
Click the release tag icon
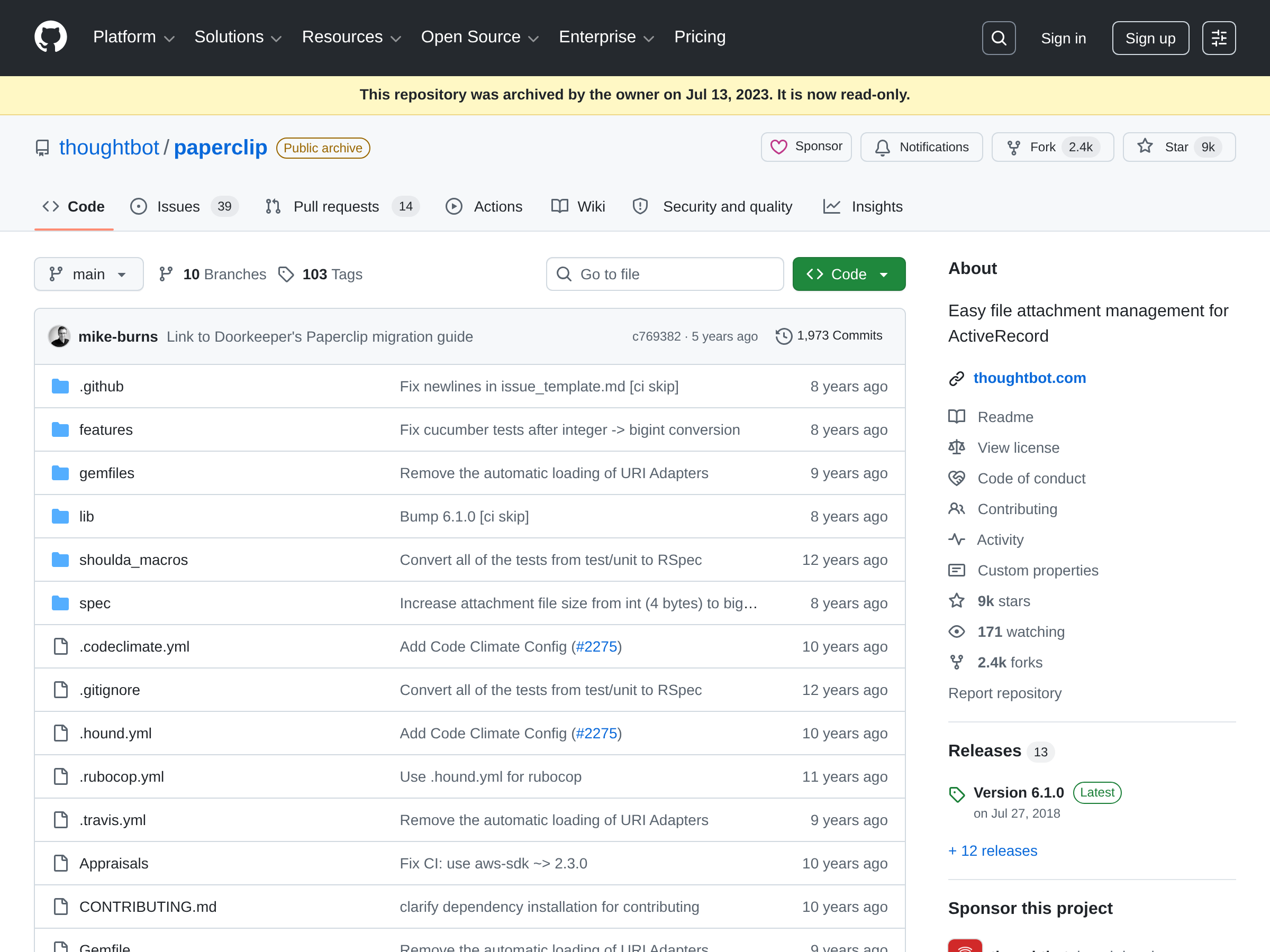pos(957,794)
